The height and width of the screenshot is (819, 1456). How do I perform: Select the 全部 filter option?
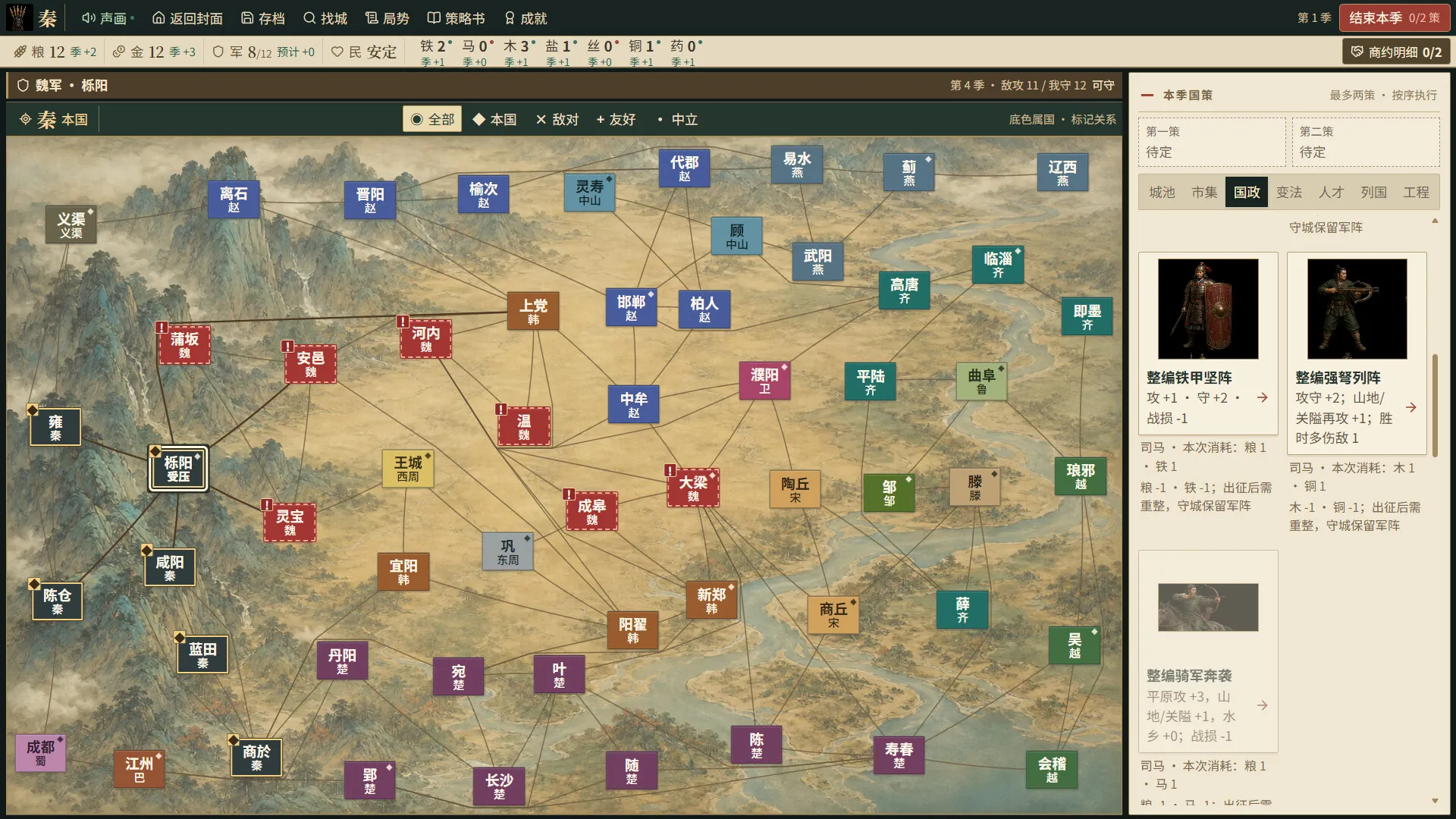click(x=432, y=119)
